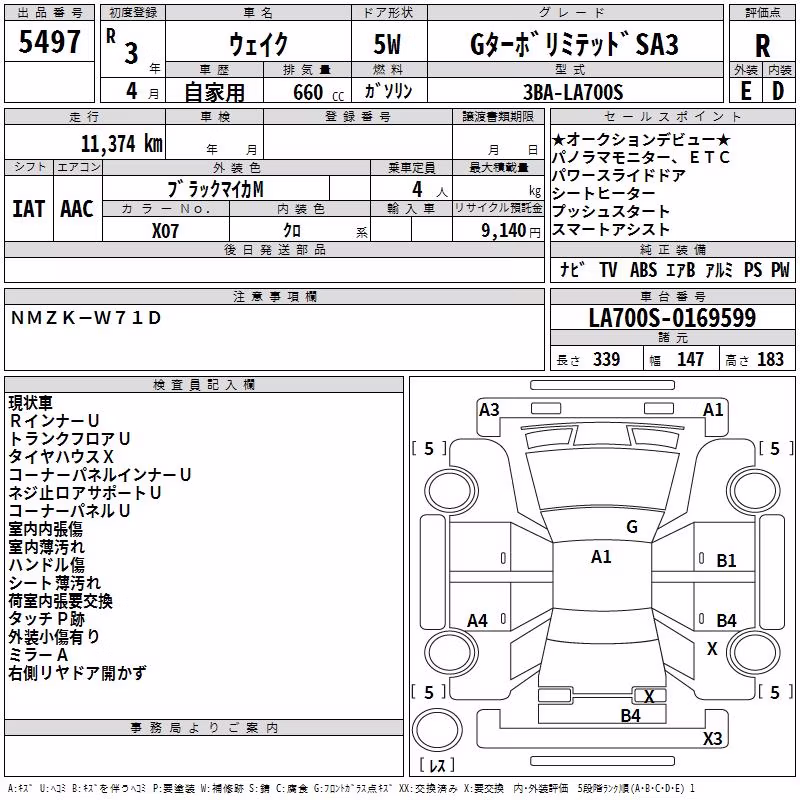The width and height of the screenshot is (800, 800).
Task: Select width value 147
Action: [x=690, y=359]
